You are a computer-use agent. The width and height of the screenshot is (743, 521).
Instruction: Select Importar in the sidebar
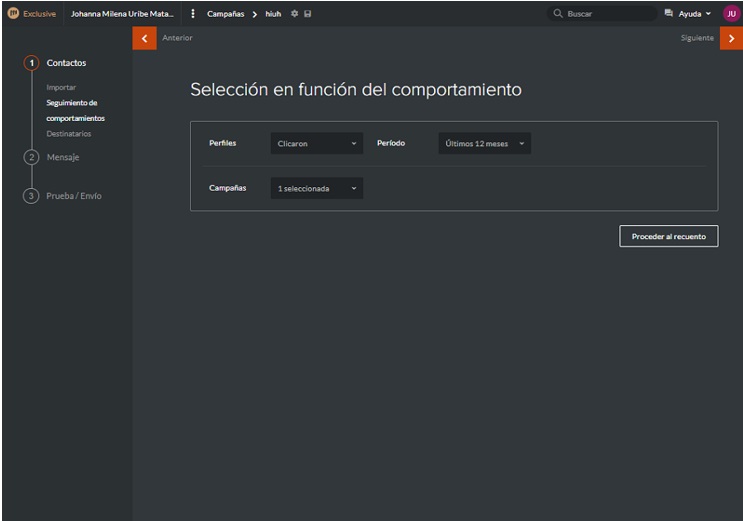coord(61,88)
